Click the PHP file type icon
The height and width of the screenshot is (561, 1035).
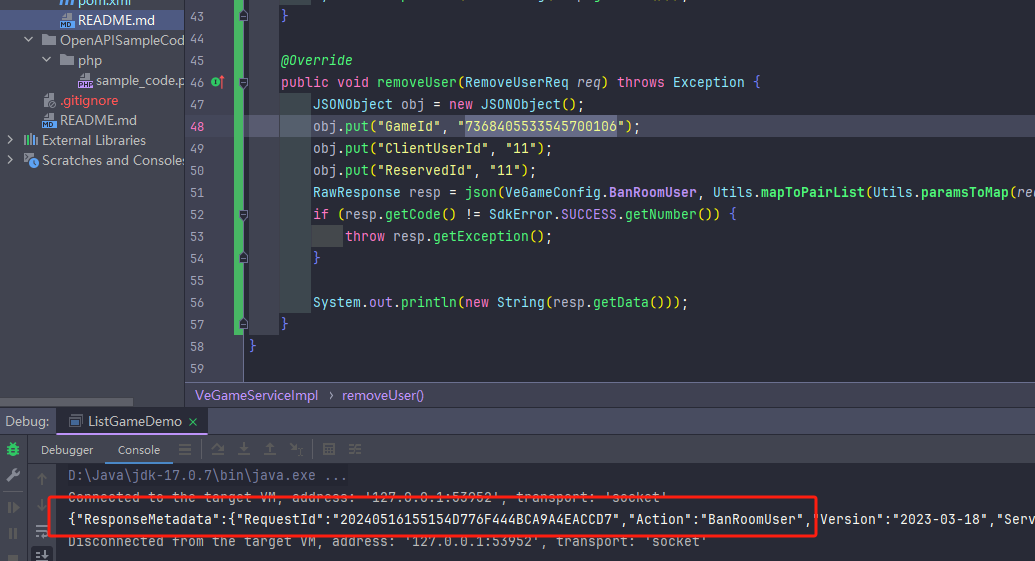(85, 81)
